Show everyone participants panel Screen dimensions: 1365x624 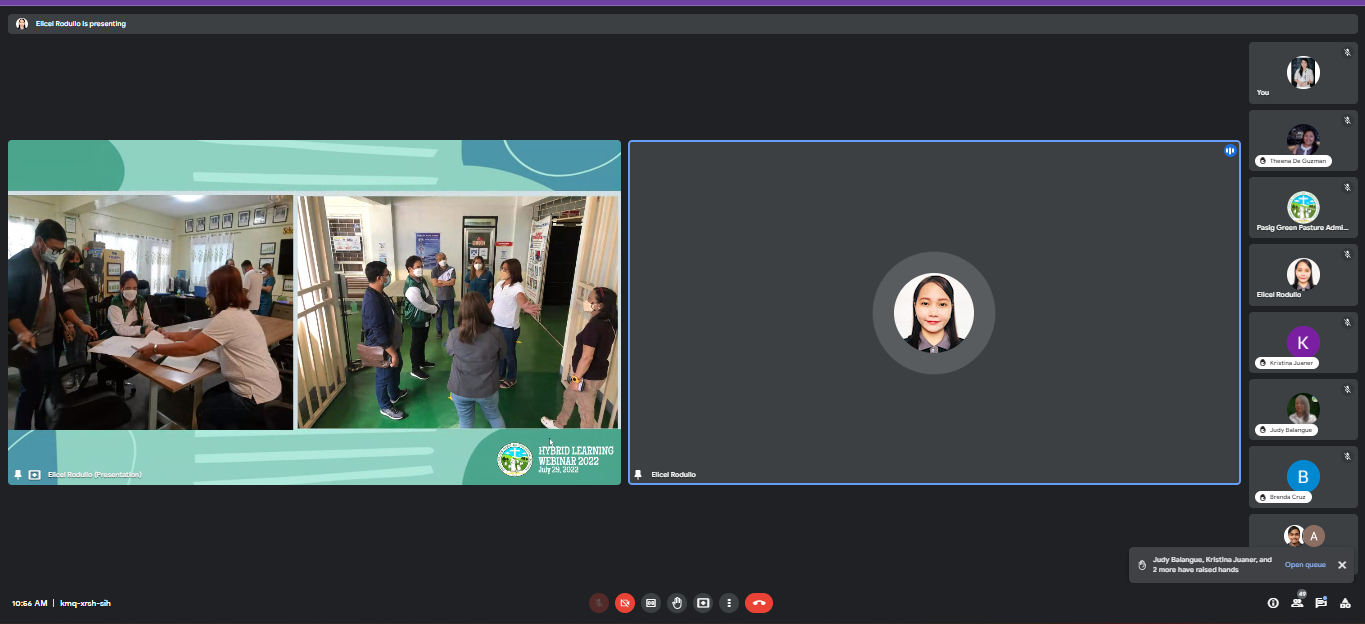tap(1297, 603)
